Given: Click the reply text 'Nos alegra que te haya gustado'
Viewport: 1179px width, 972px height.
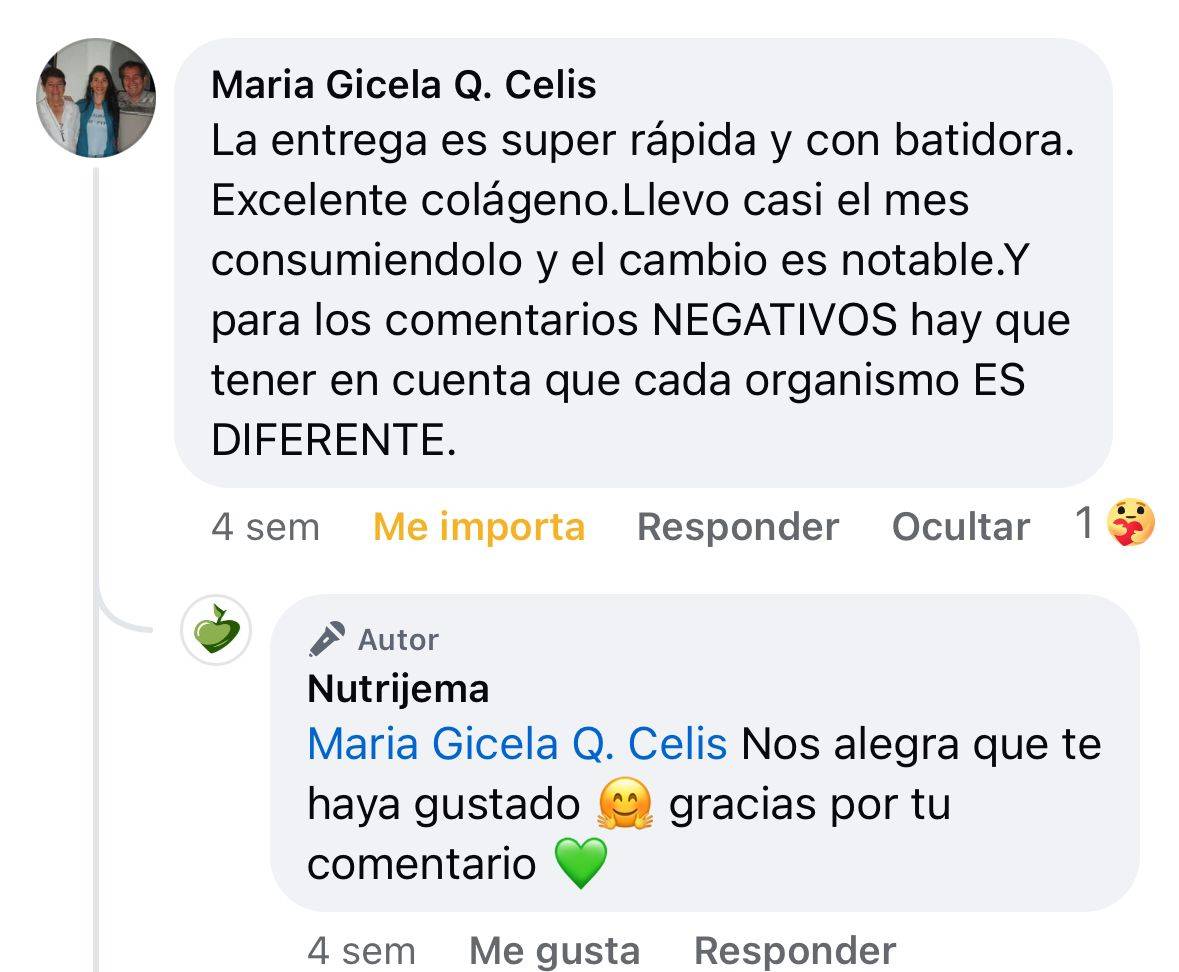Looking at the screenshot, I should (920, 746).
